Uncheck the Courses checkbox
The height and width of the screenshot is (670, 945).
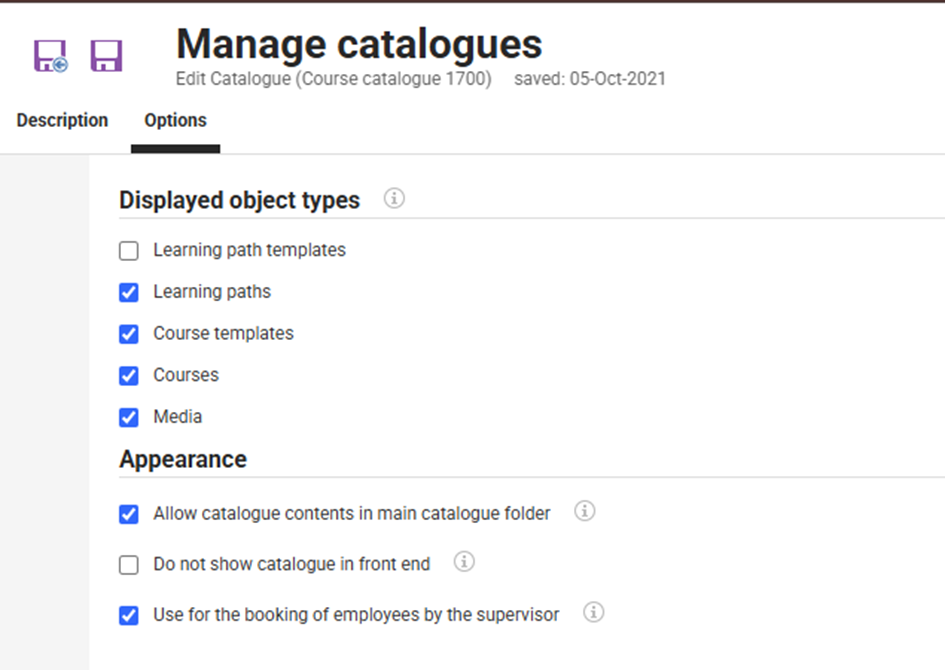click(x=128, y=375)
